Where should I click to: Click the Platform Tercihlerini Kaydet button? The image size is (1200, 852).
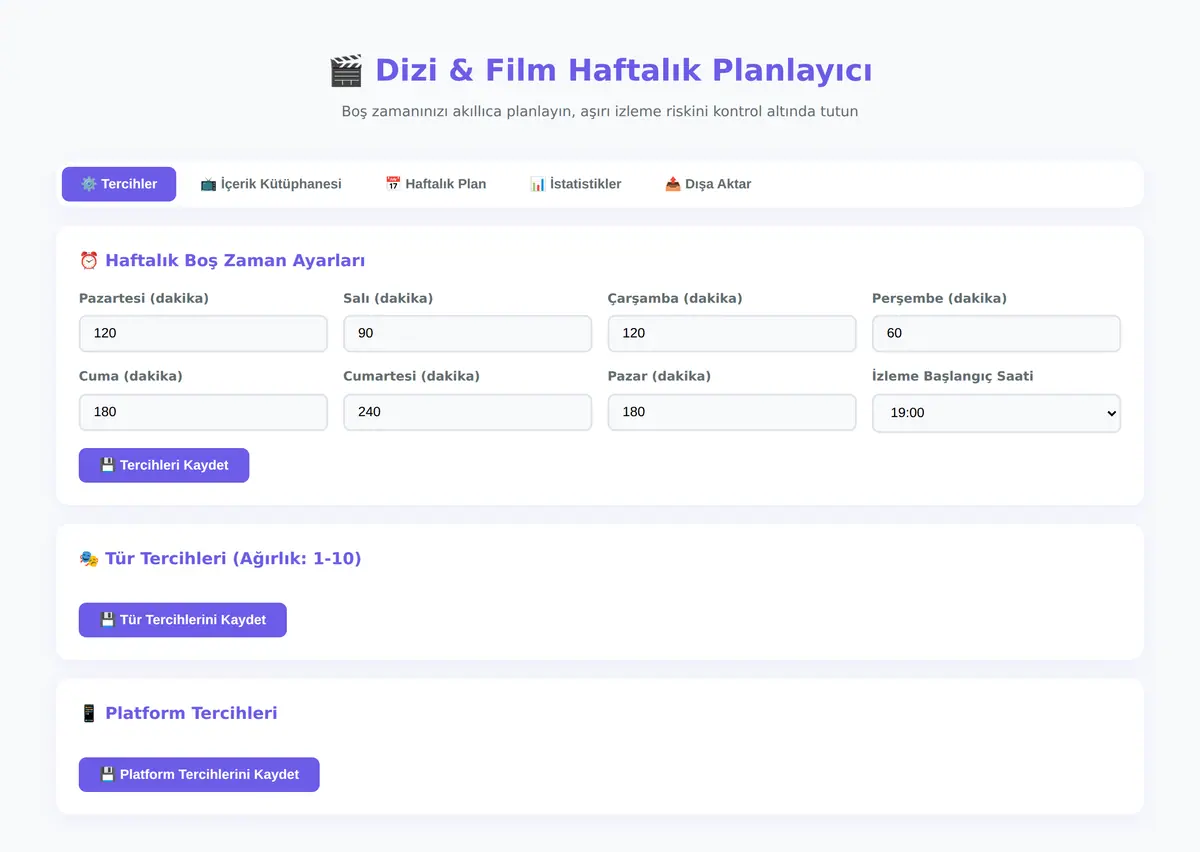tap(199, 774)
